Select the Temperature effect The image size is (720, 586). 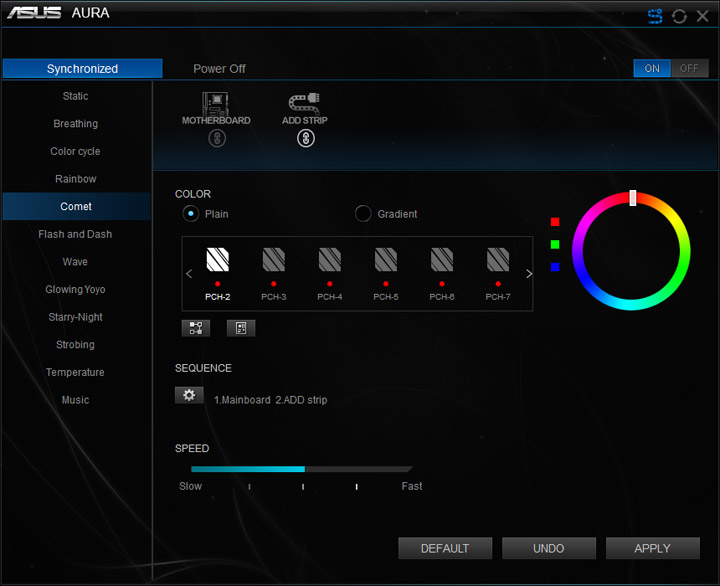[76, 372]
